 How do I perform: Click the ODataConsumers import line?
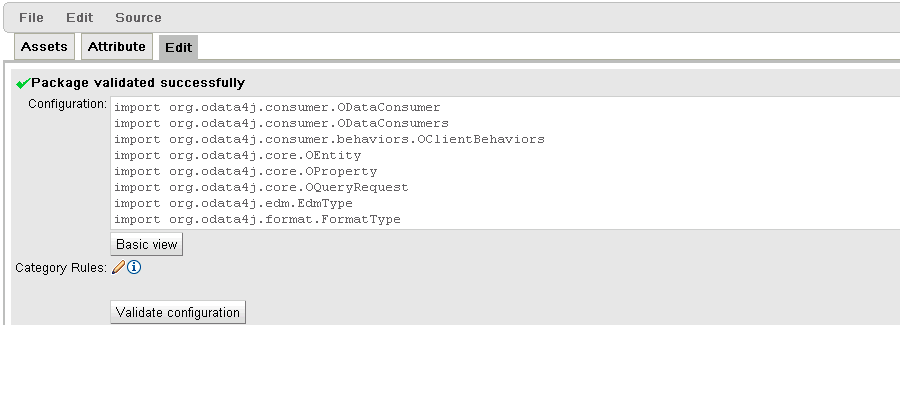tap(281, 123)
